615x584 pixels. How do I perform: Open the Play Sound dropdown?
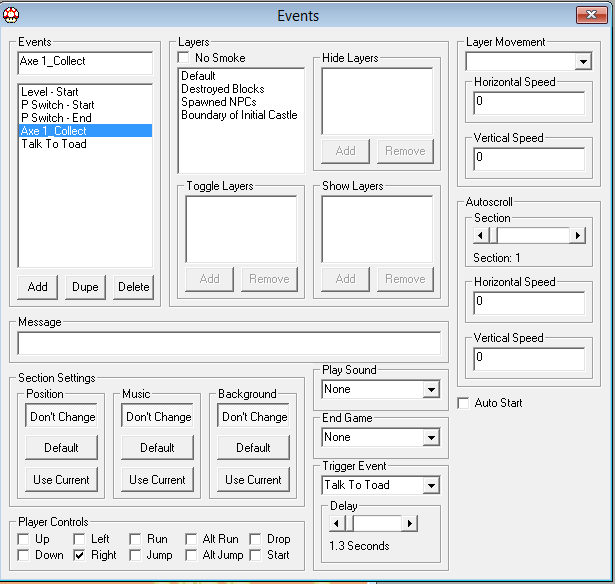point(431,389)
